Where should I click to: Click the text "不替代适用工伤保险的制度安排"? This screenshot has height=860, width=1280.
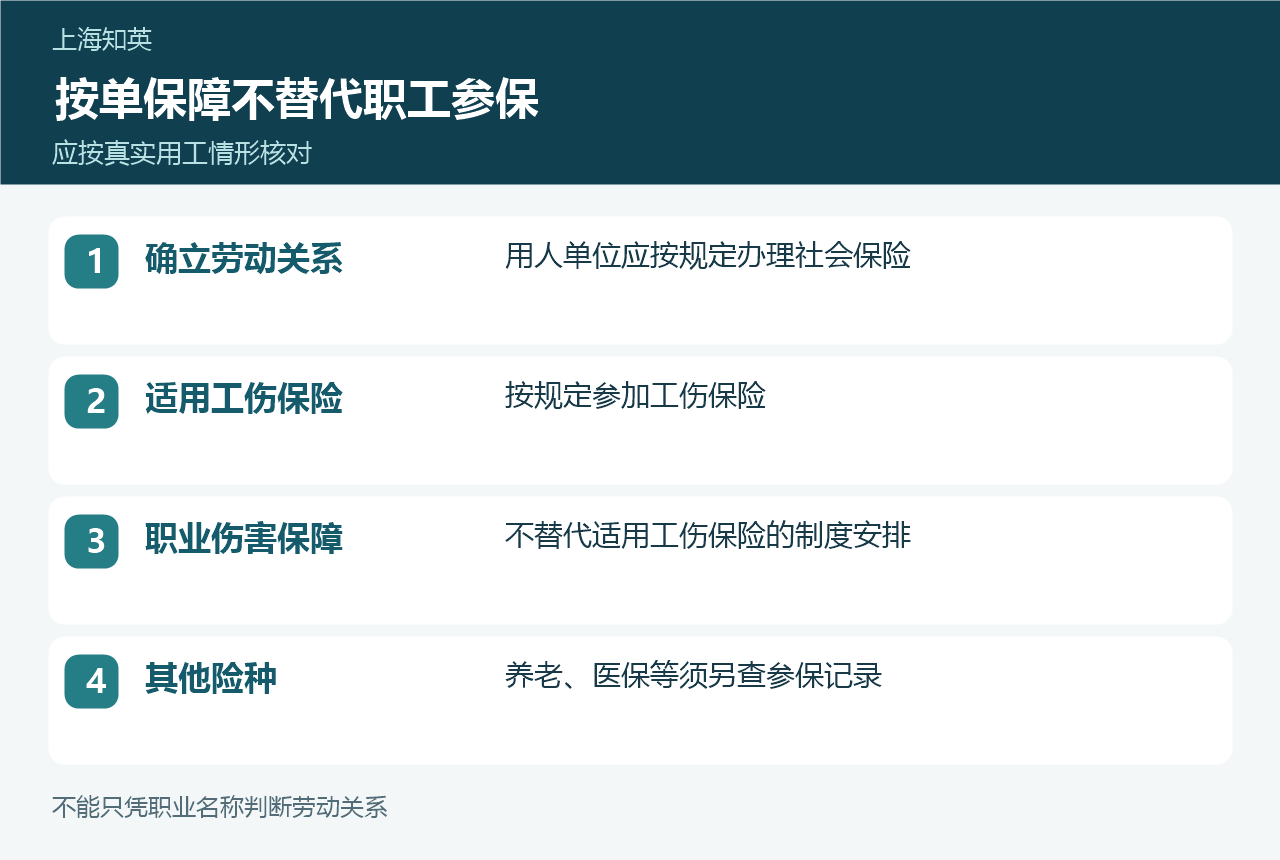pos(708,536)
